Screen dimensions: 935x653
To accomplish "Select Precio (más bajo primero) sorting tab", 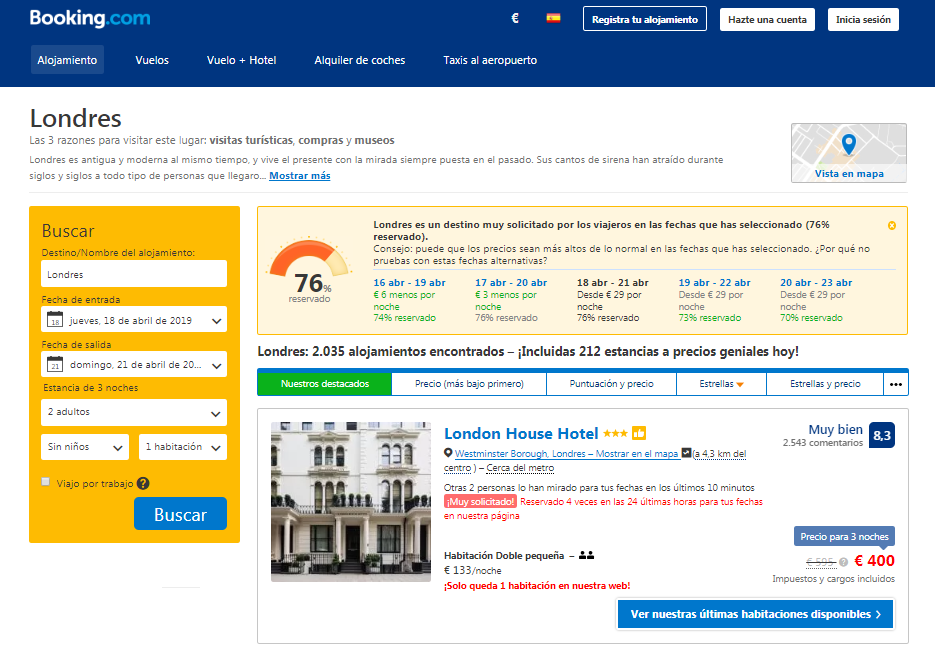I will tap(469, 384).
